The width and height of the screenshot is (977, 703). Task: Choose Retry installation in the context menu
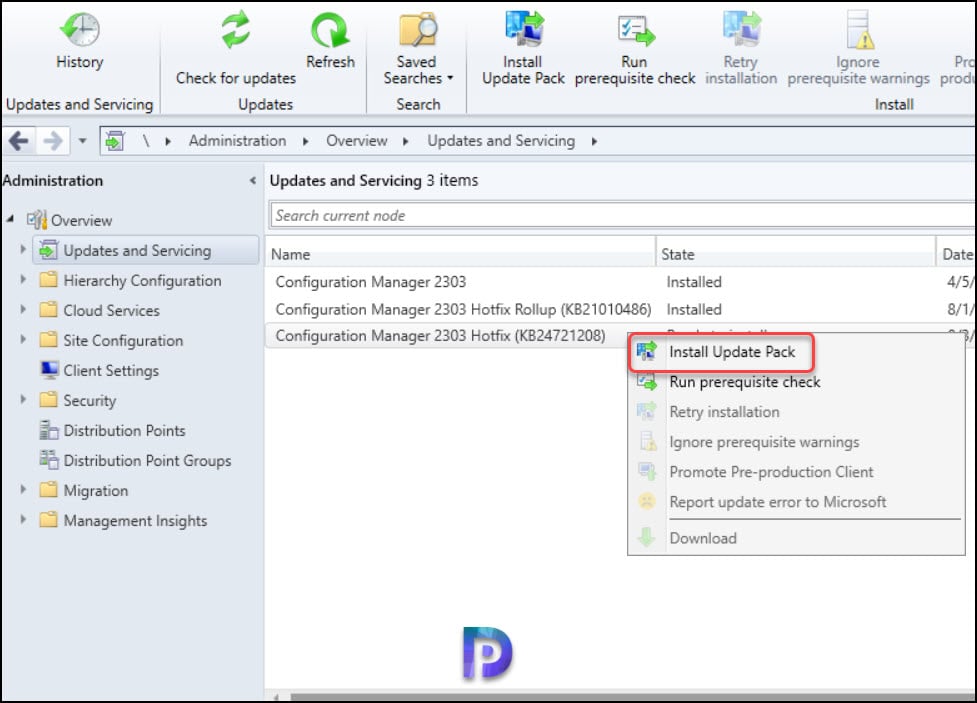[796, 412]
